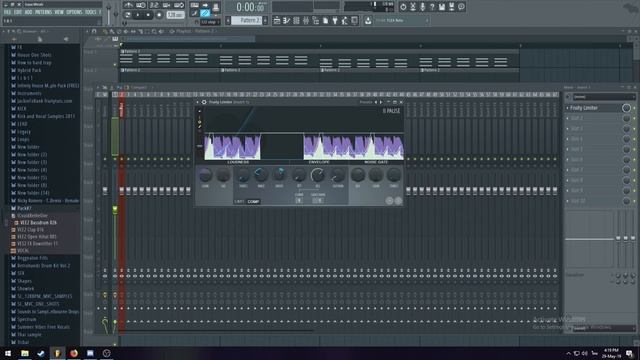Screen dimensions: 640x360
Task: Click the Fruity Limiter REL knob
Action: [x=318, y=176]
